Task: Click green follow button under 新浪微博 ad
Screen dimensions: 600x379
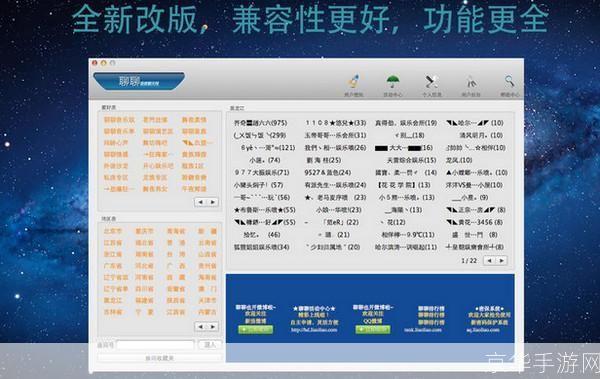Action: coord(255,329)
